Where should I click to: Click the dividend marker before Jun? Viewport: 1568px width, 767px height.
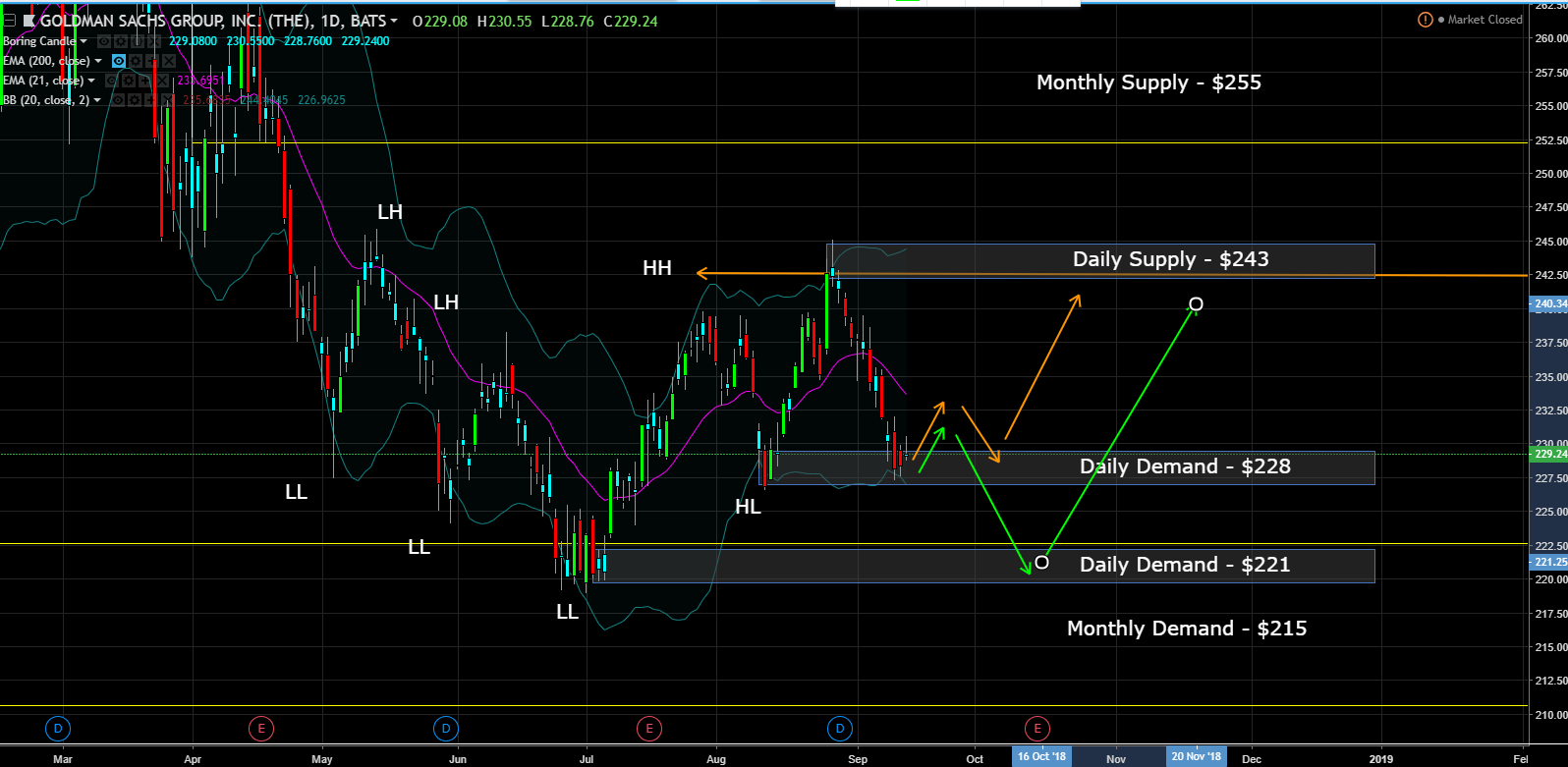pos(445,729)
